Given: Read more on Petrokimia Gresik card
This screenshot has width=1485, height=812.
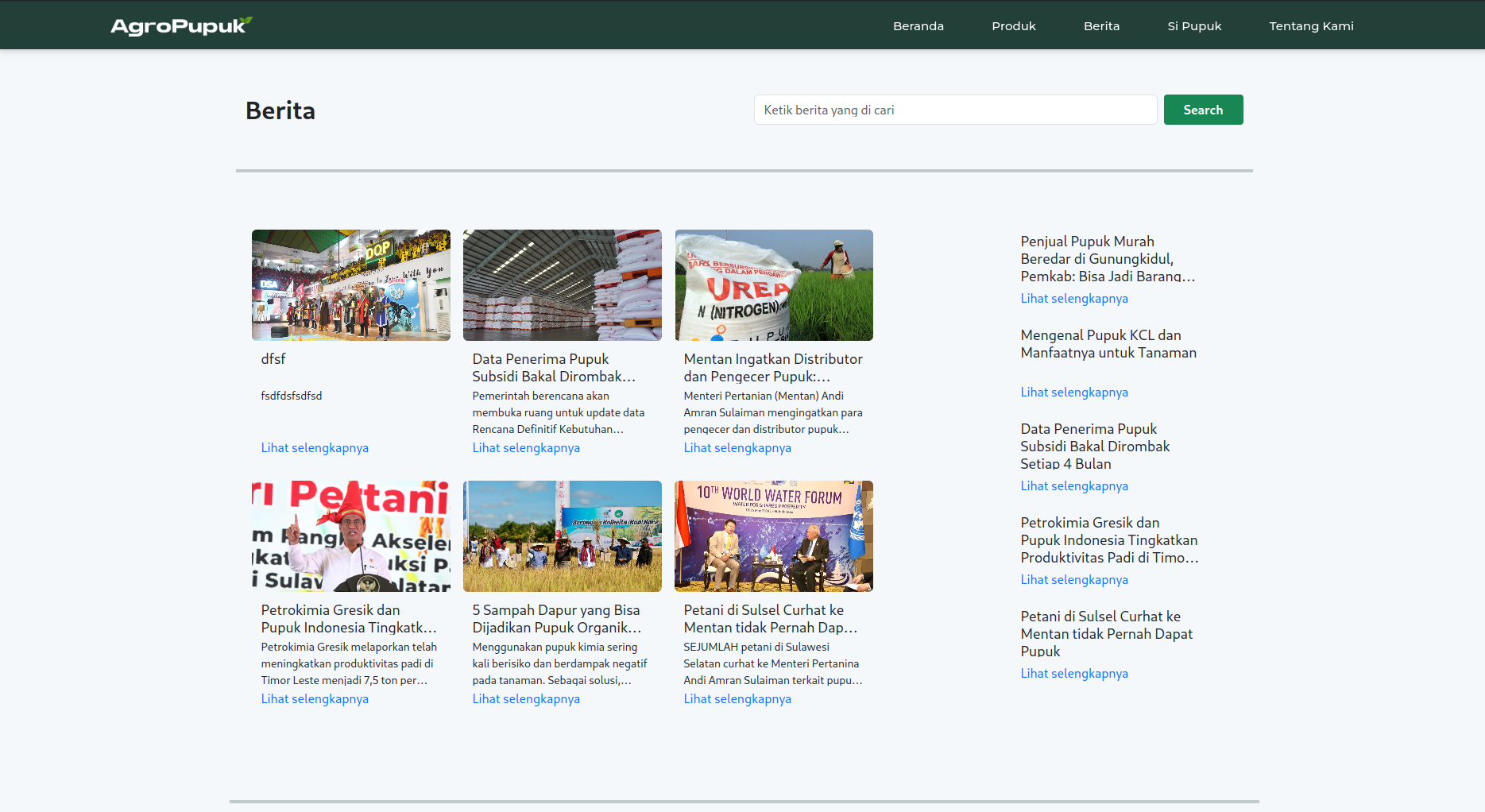Looking at the screenshot, I should [x=315, y=699].
